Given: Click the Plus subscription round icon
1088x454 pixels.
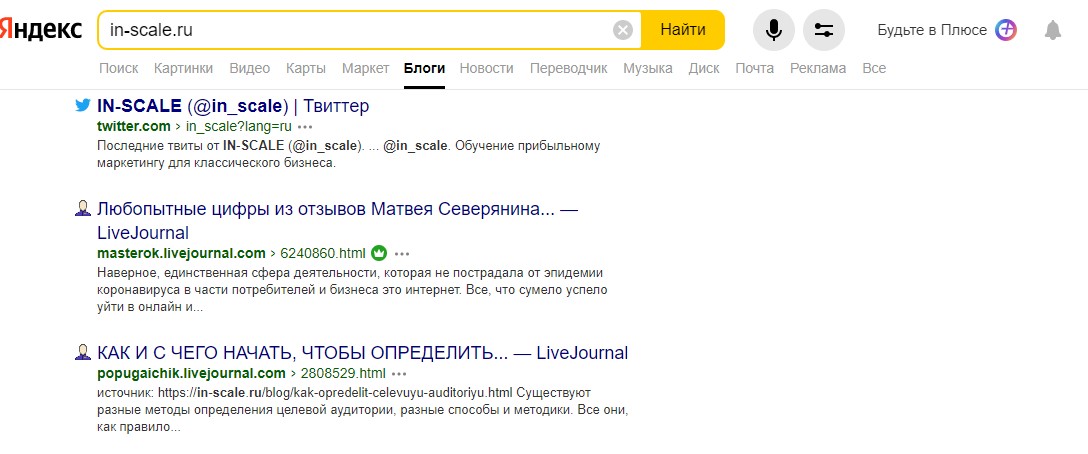Looking at the screenshot, I should point(1005,30).
